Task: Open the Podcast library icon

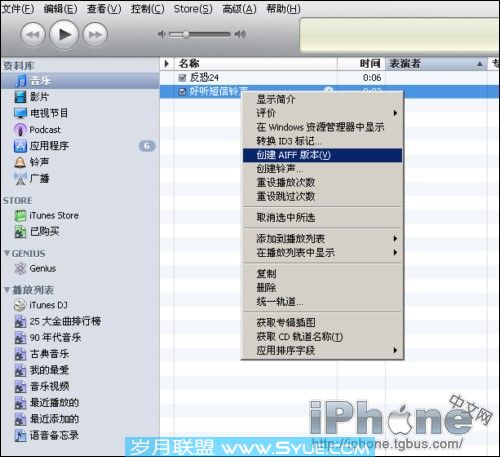Action: click(20, 129)
